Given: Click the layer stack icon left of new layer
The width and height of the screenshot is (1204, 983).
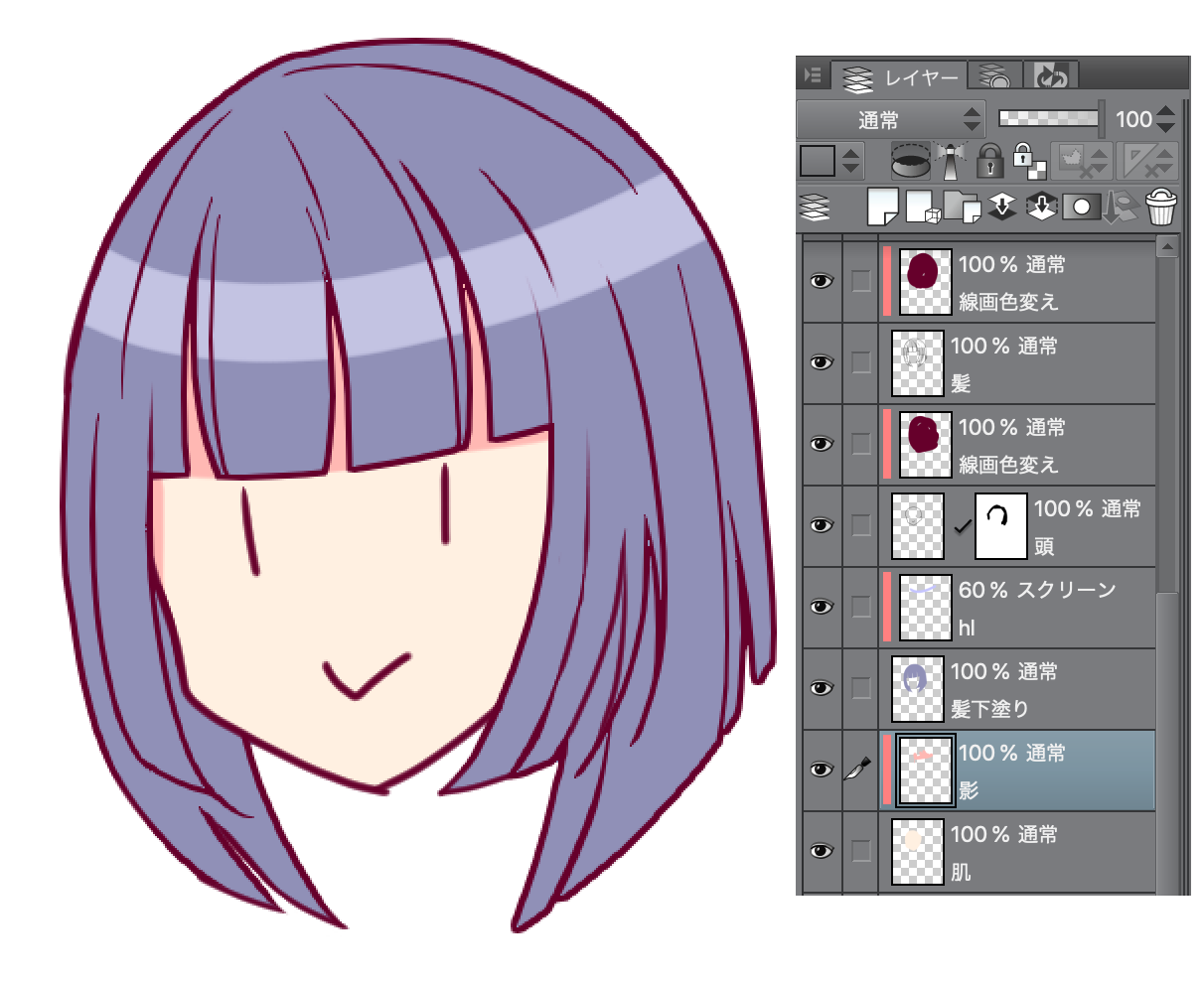Looking at the screenshot, I should pos(815,208).
